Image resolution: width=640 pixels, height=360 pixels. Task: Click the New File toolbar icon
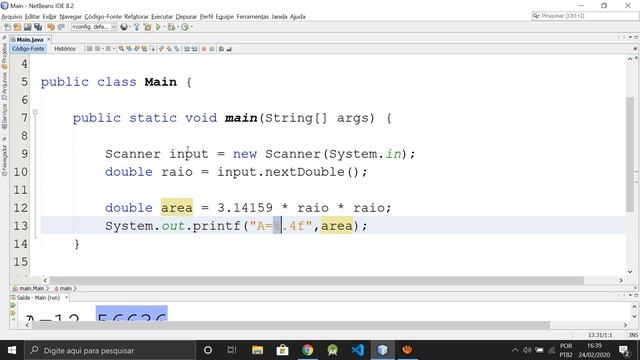(x=7, y=27)
